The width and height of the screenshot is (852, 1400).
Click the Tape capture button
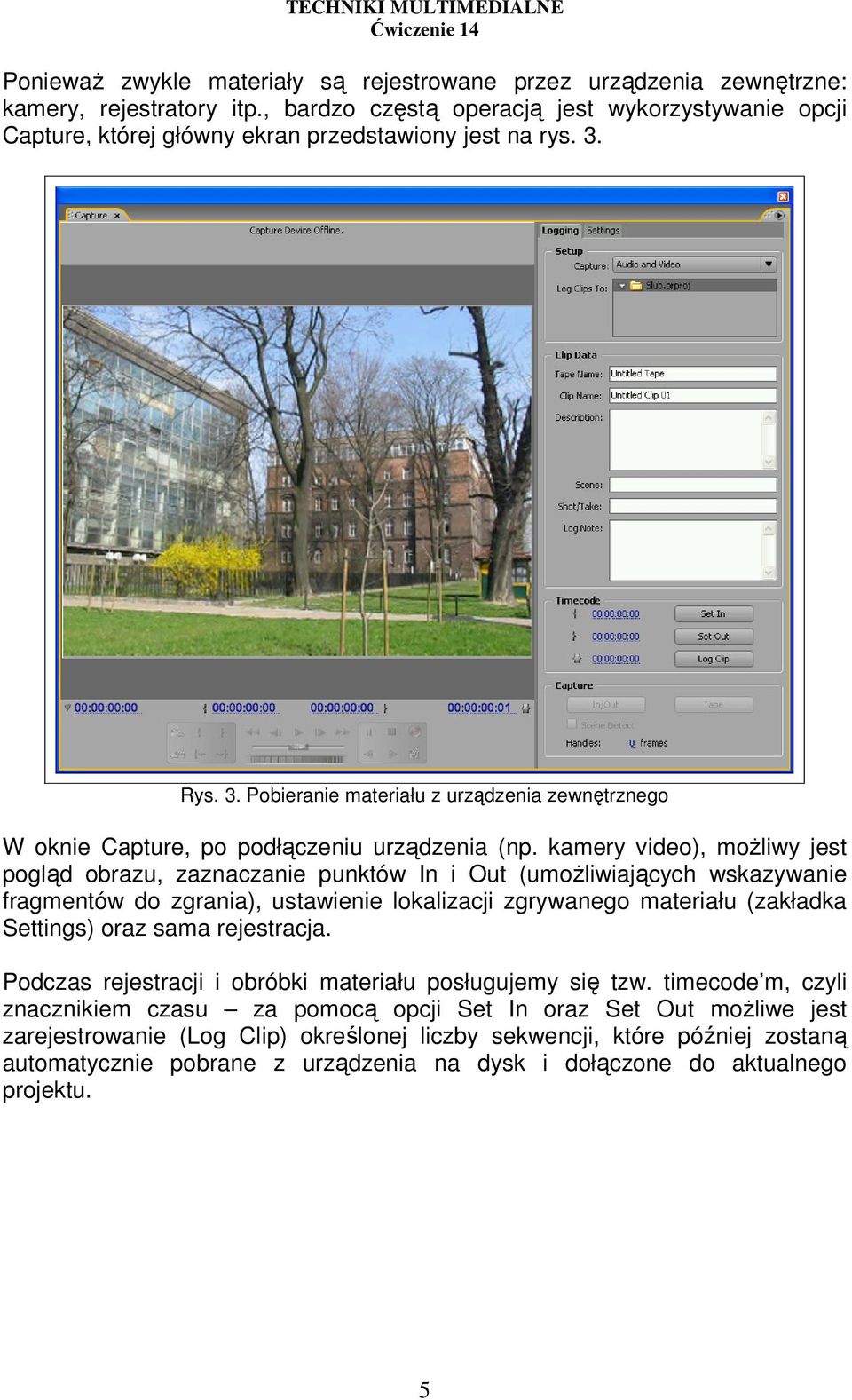[714, 705]
